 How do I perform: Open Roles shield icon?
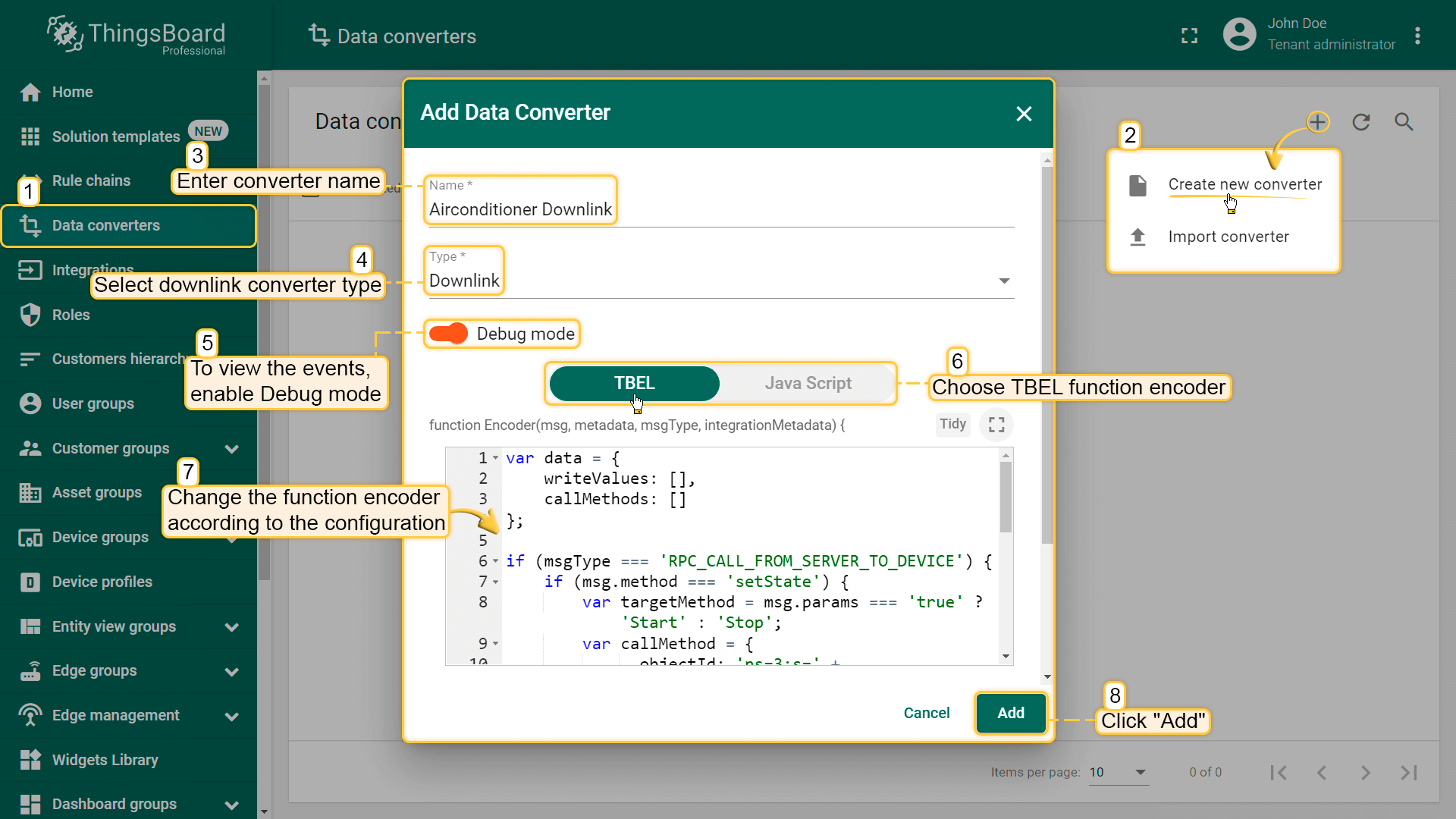pyautogui.click(x=30, y=315)
